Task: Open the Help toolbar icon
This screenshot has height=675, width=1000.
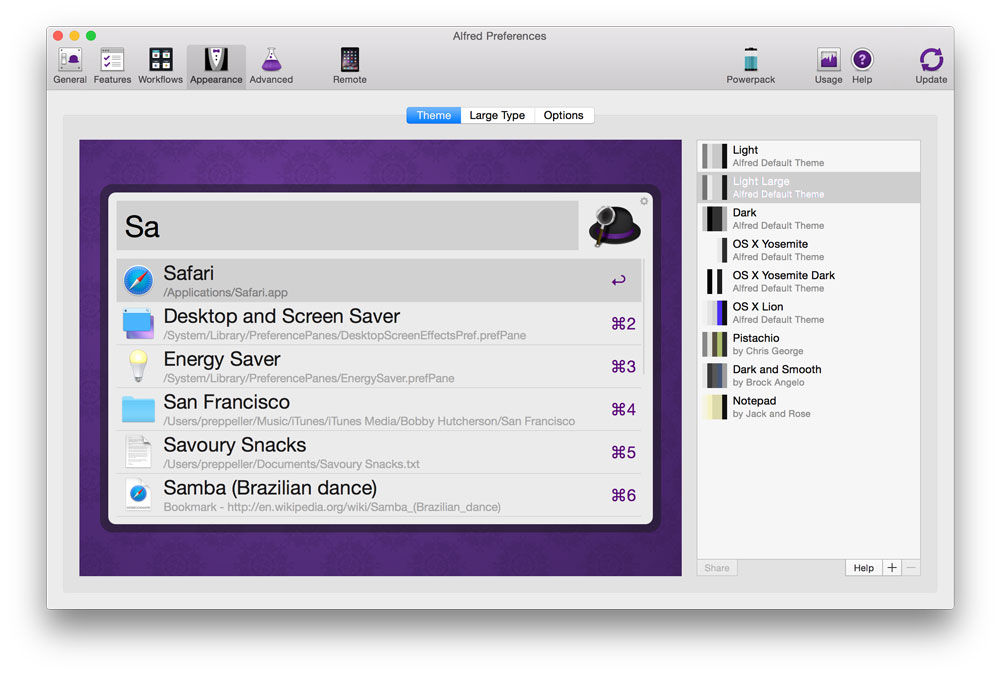Action: click(862, 66)
